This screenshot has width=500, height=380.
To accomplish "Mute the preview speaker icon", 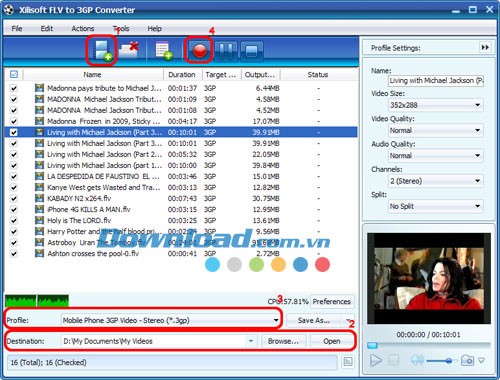I will point(417,360).
